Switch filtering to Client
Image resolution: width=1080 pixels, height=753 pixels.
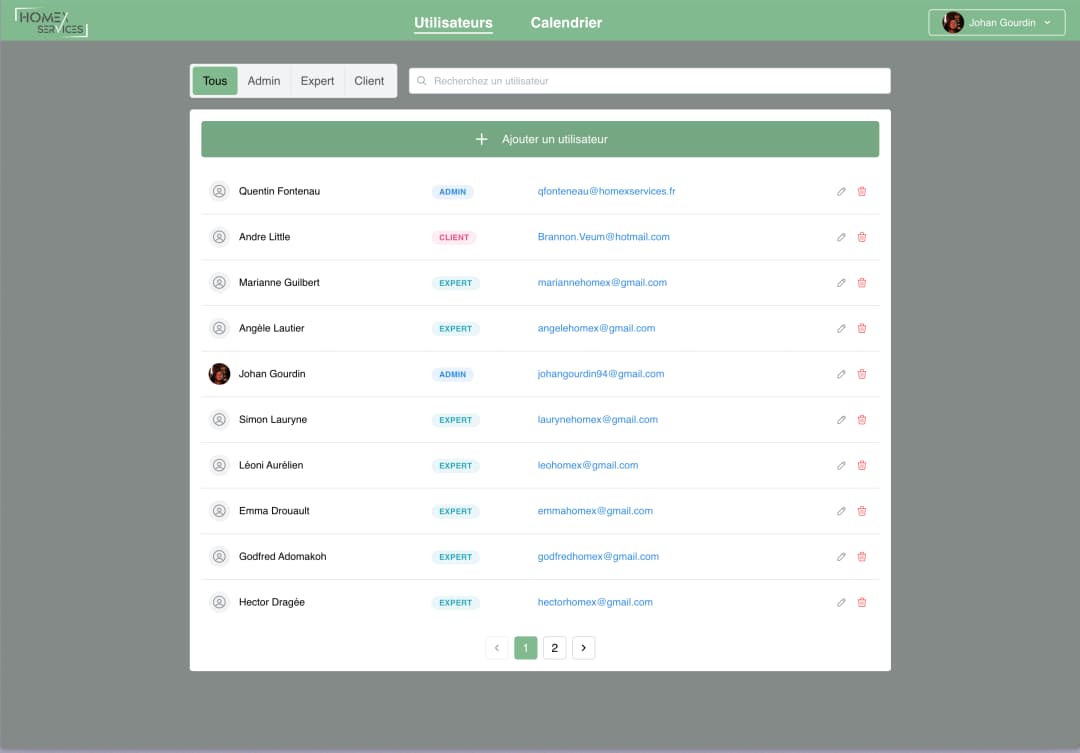point(369,81)
